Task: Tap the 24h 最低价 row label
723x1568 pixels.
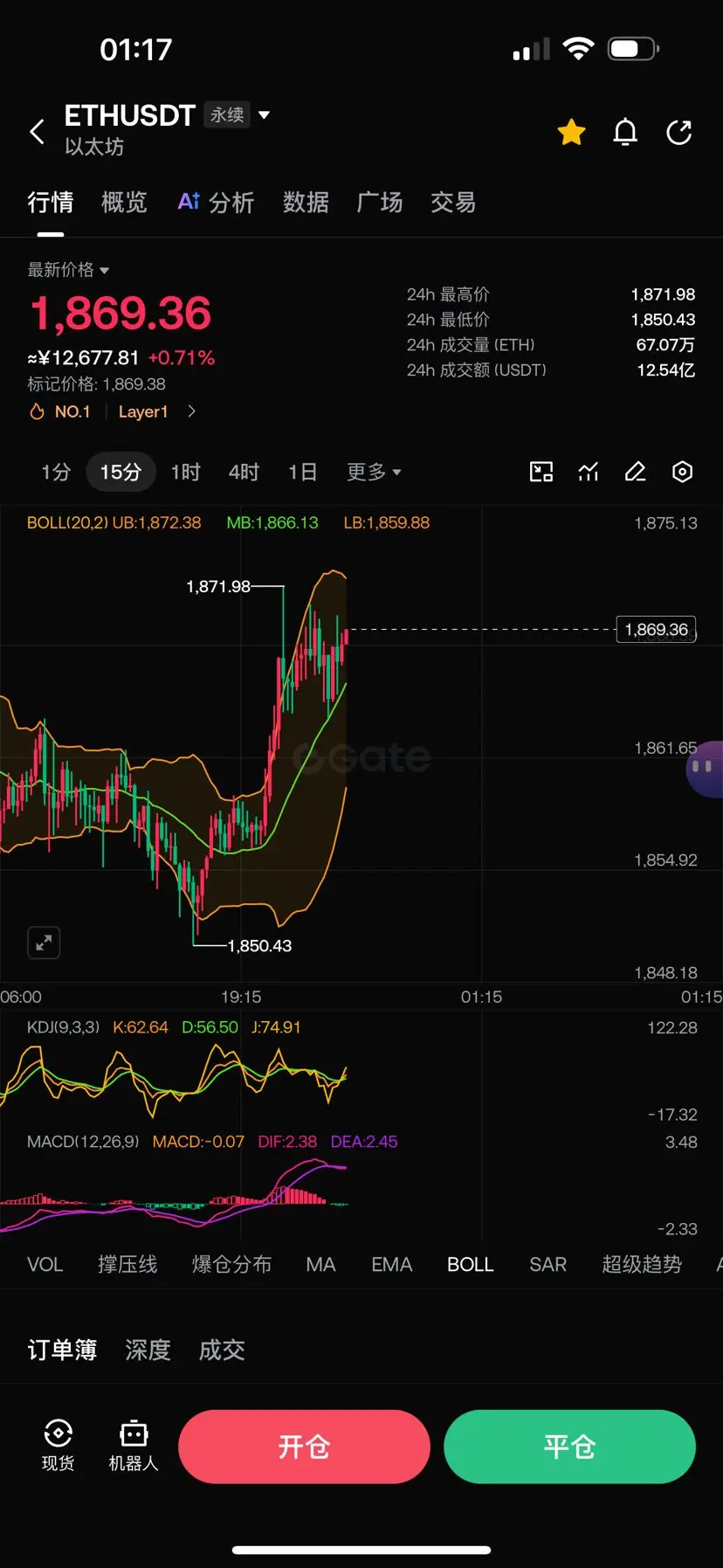Action: [448, 320]
